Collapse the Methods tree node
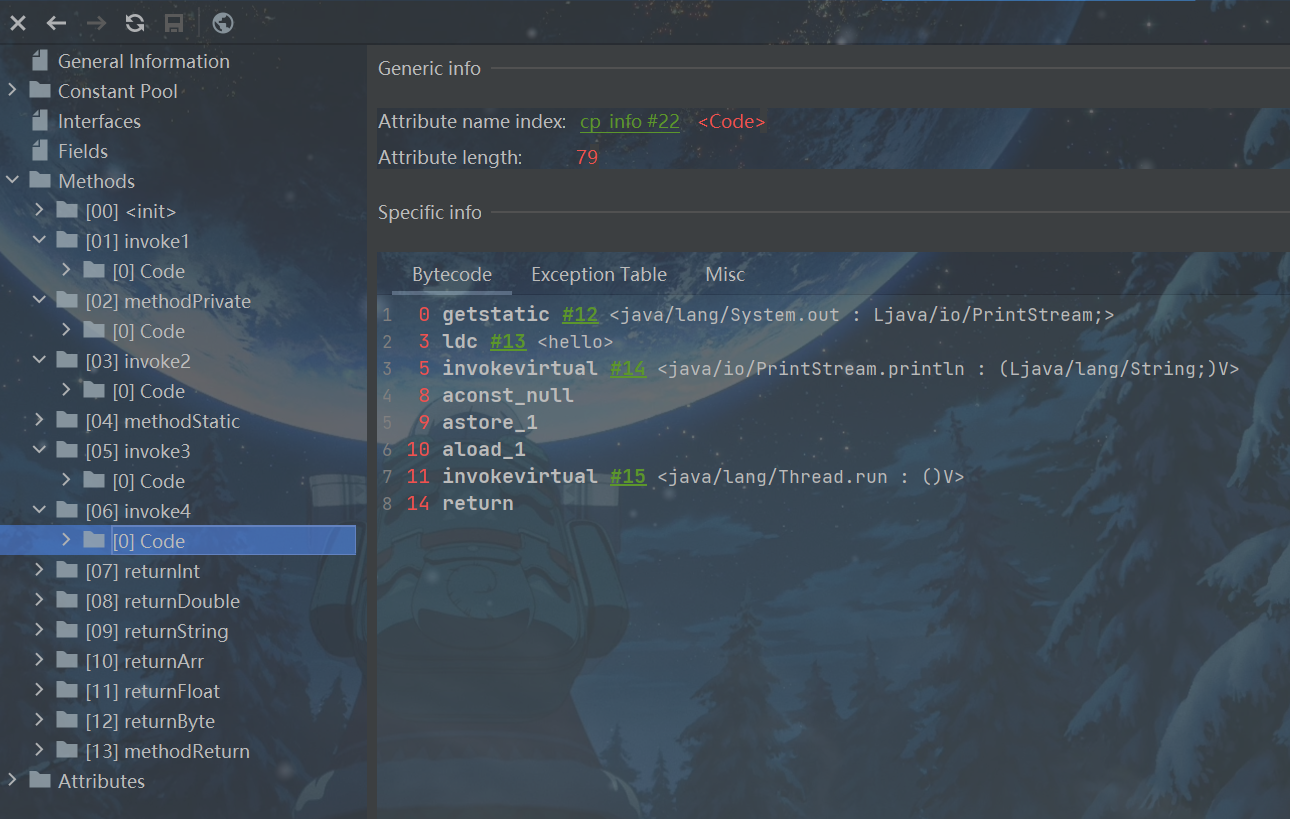Image resolution: width=1290 pixels, height=819 pixels. (13, 181)
